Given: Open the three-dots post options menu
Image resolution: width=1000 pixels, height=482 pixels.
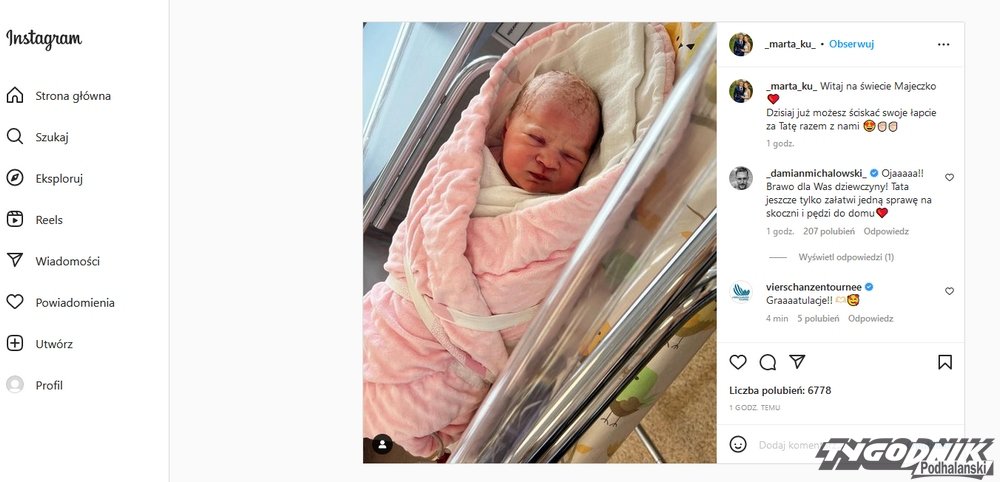Looking at the screenshot, I should point(943,45).
